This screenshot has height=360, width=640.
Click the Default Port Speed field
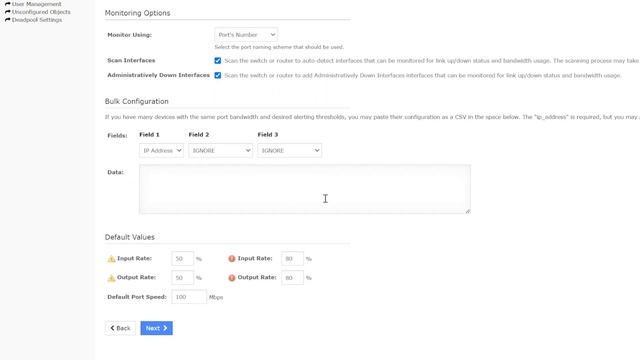coord(189,297)
